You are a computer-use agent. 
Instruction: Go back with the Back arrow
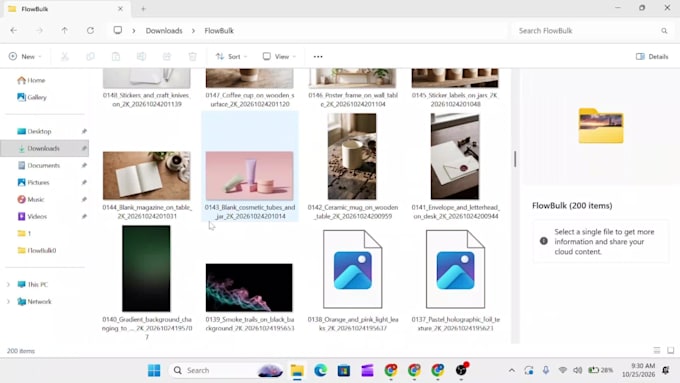pyautogui.click(x=14, y=30)
